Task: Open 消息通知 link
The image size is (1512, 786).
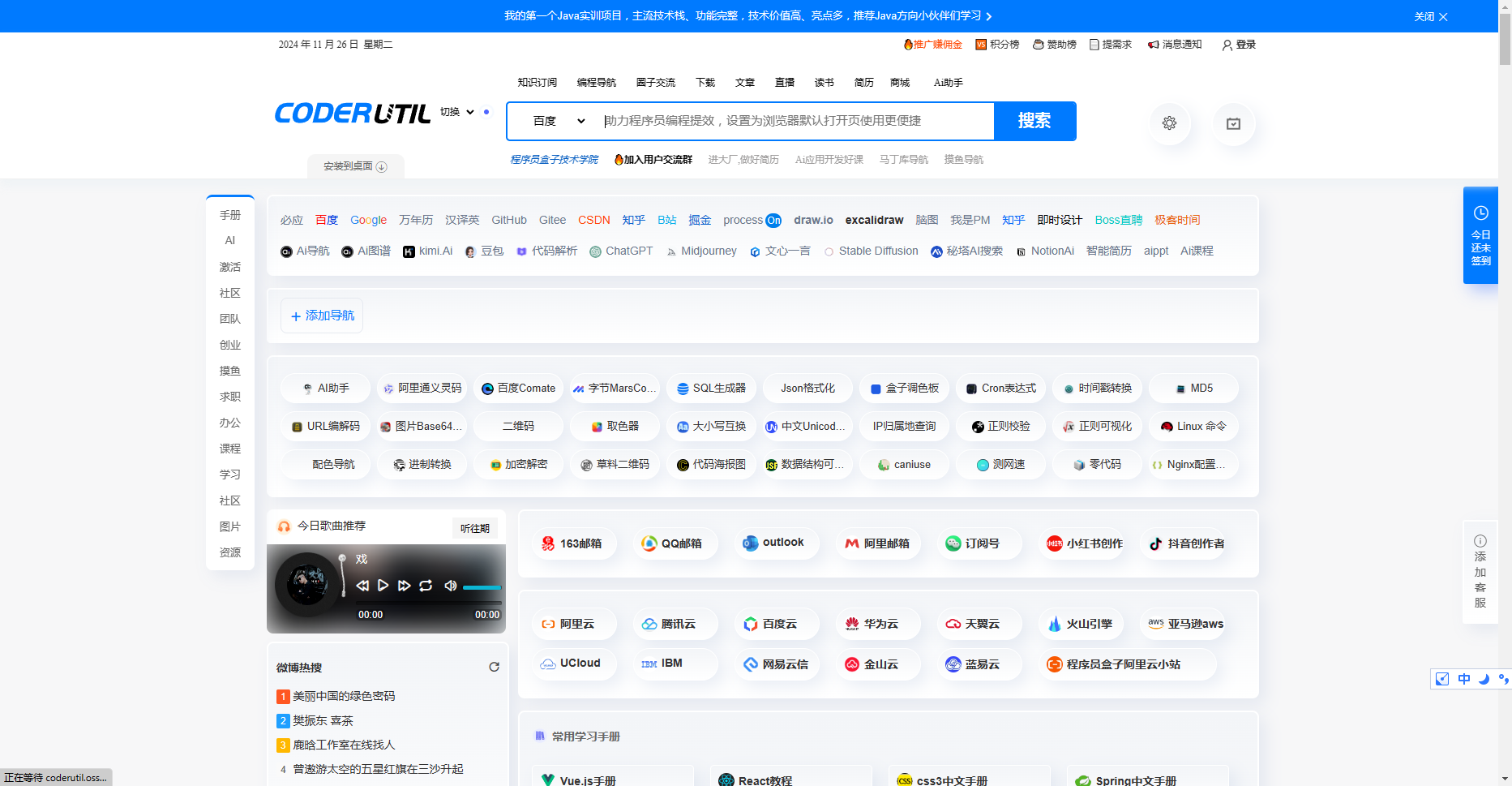Action: [1175, 45]
